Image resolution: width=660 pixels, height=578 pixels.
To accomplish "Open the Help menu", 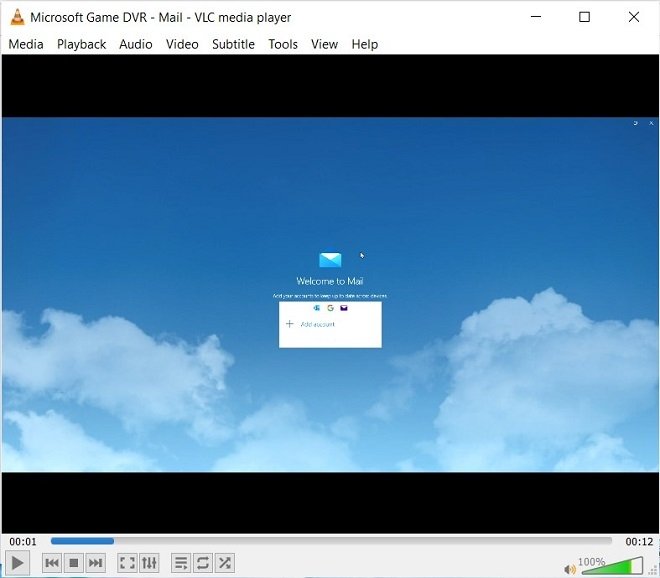I will point(365,44).
